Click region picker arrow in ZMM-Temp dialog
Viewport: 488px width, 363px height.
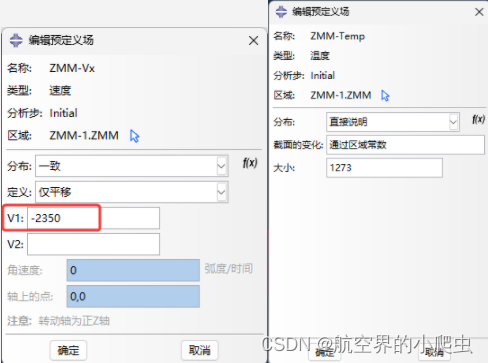(385, 96)
